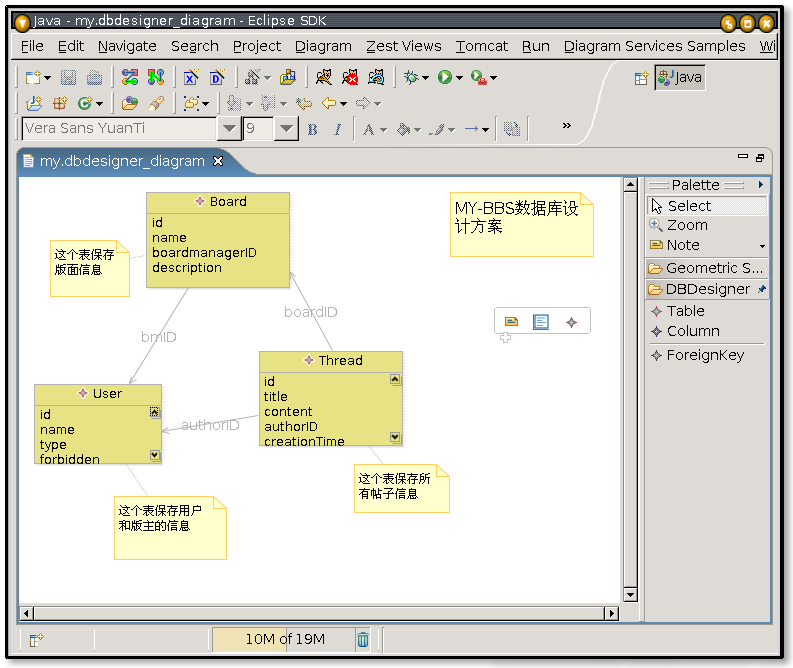Open the Diagram menu

click(323, 46)
